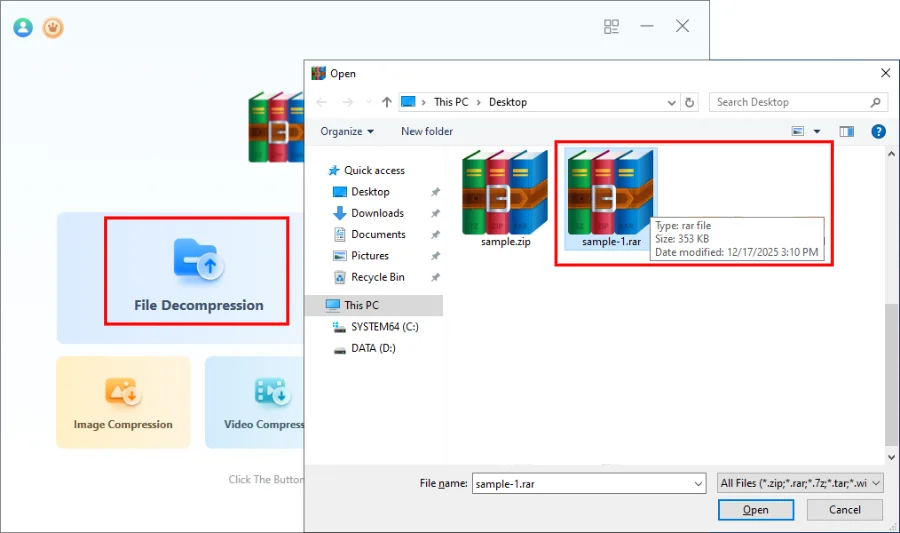Open the change view dropdown arrow
The width and height of the screenshot is (900, 533).
(816, 131)
